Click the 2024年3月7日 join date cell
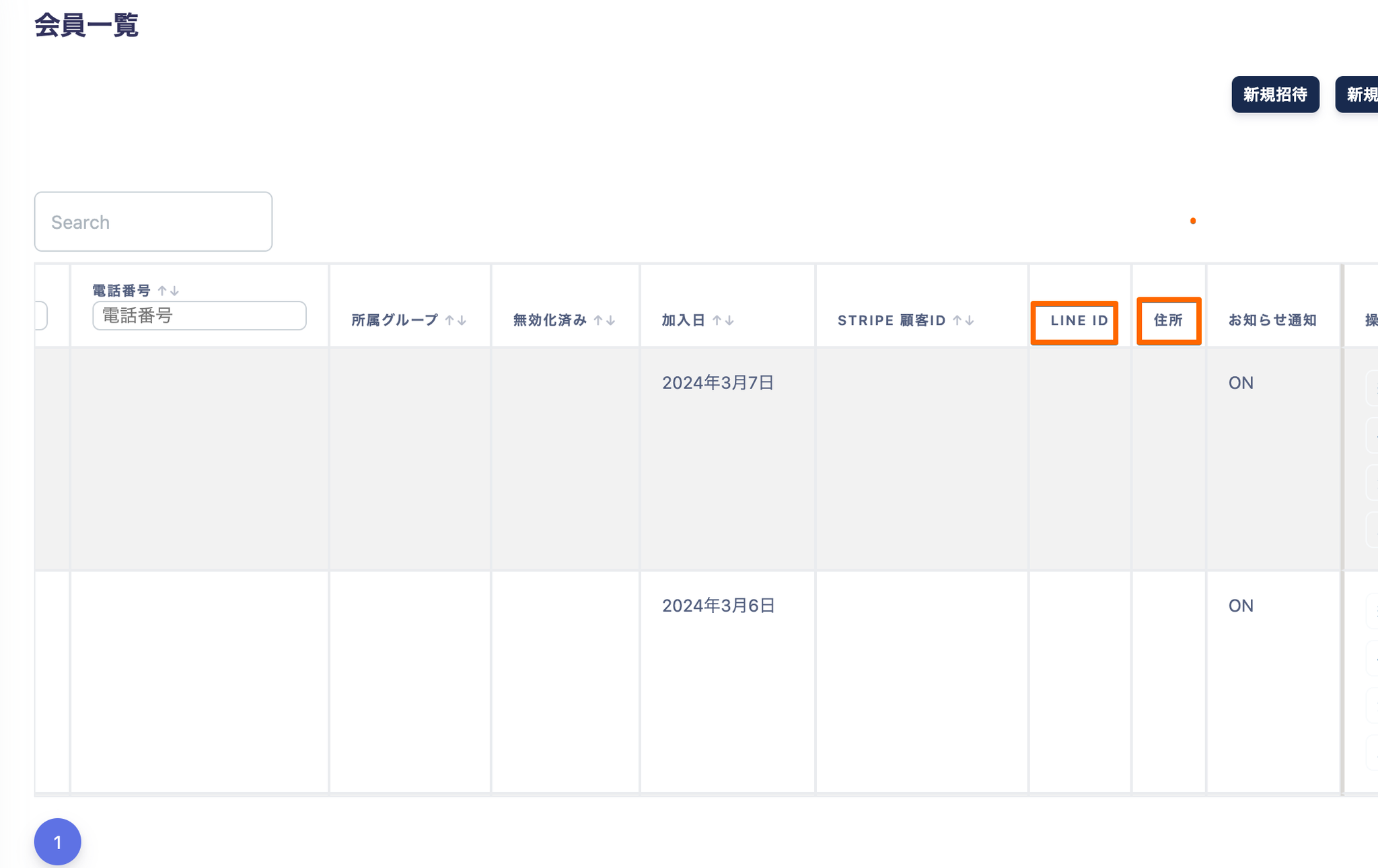 (718, 383)
